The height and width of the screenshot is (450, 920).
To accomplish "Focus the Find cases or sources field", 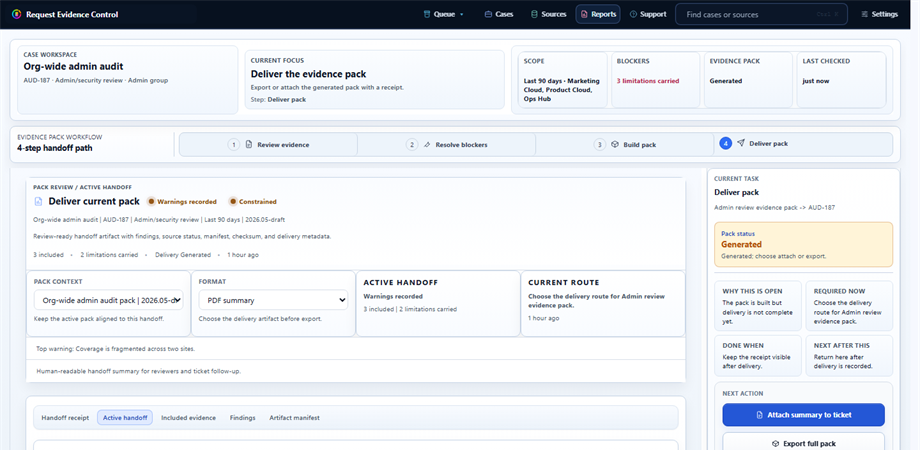I will 761,14.
